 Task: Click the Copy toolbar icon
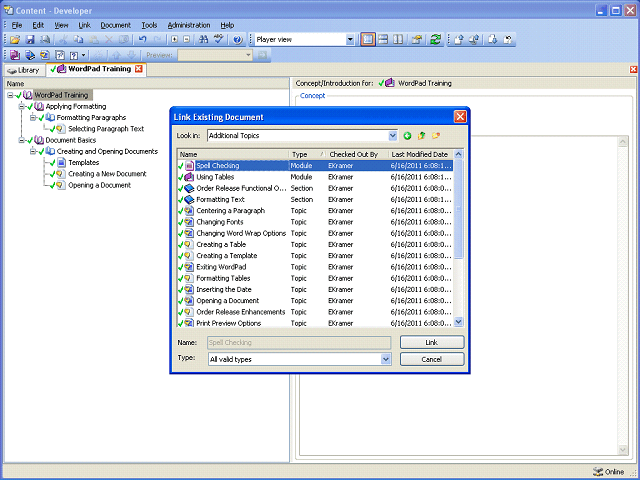78,40
